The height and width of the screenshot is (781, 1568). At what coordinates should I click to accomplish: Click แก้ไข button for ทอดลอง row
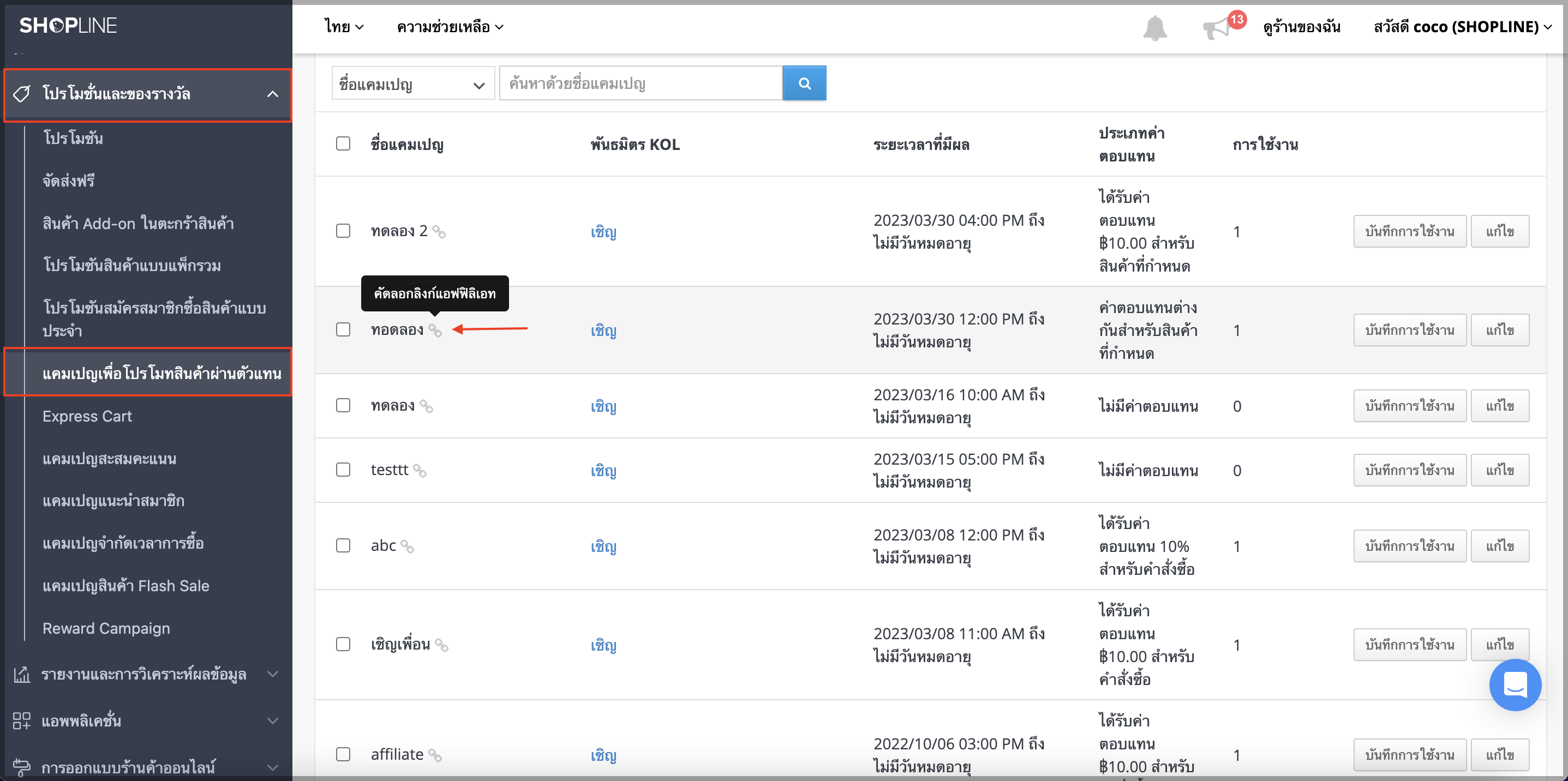coord(1500,329)
